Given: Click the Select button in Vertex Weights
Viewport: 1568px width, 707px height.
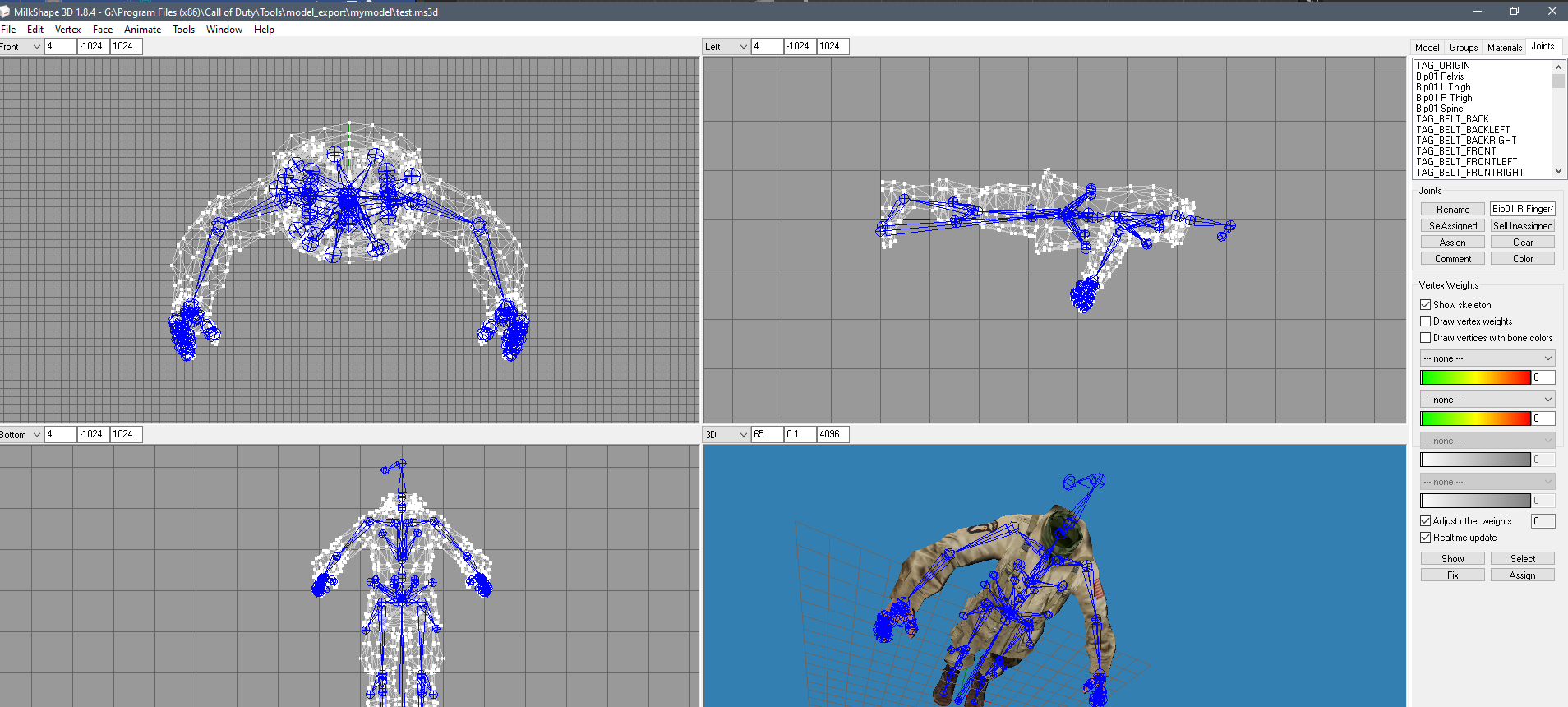Looking at the screenshot, I should click(1523, 559).
